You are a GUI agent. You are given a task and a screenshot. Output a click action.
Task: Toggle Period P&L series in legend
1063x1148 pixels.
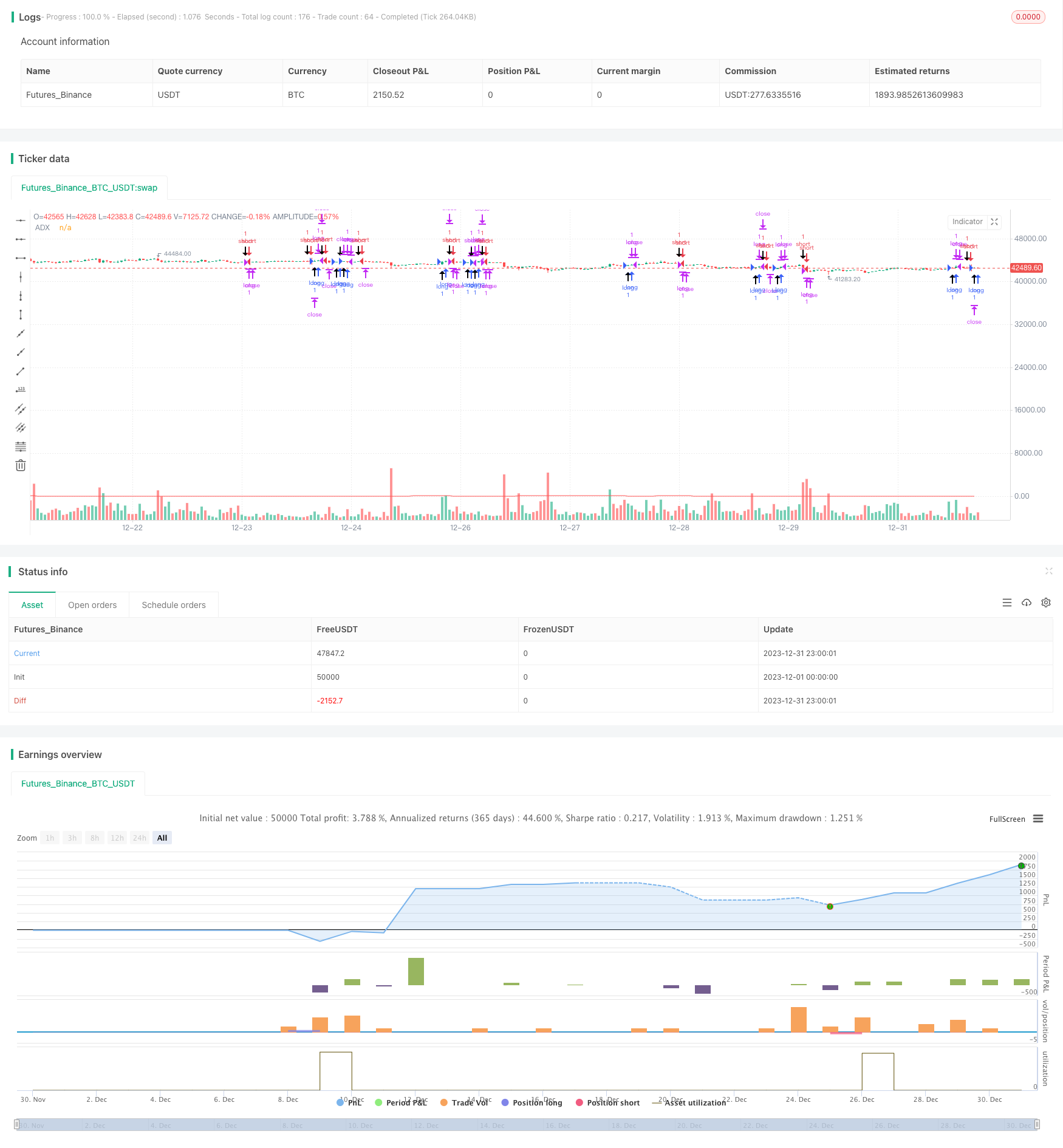point(401,1102)
